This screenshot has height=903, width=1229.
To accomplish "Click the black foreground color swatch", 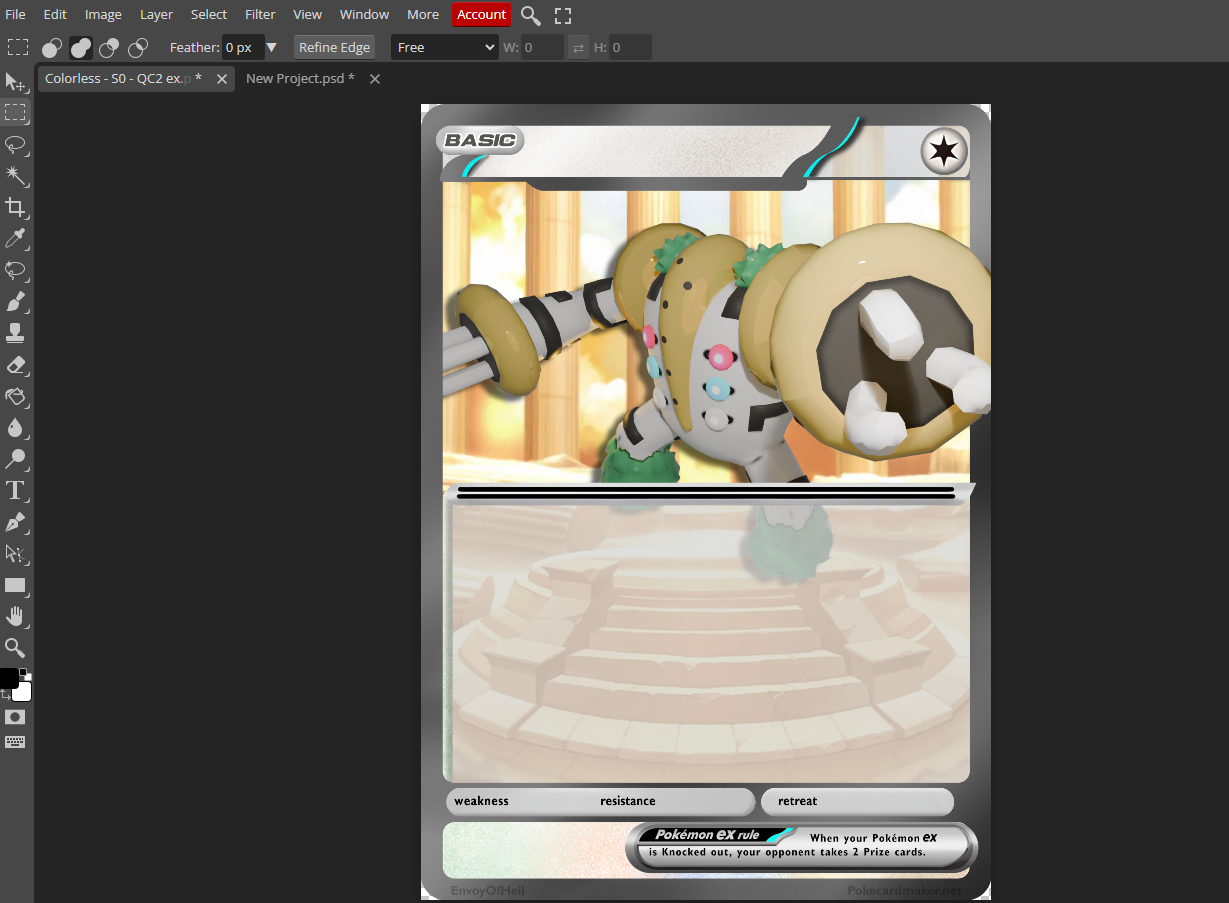I will coord(8,678).
